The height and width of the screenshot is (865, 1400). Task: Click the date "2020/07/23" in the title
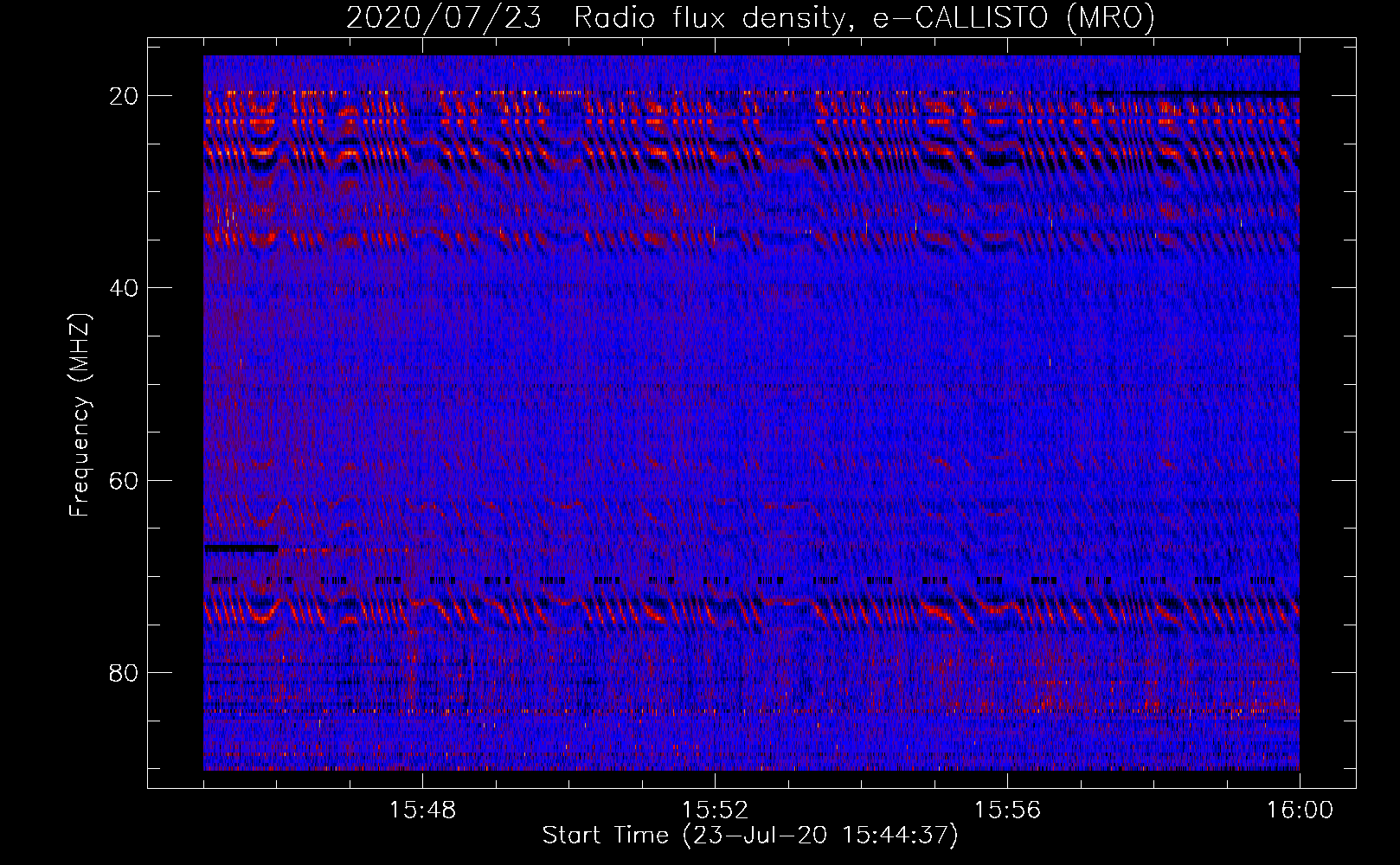click(444, 17)
